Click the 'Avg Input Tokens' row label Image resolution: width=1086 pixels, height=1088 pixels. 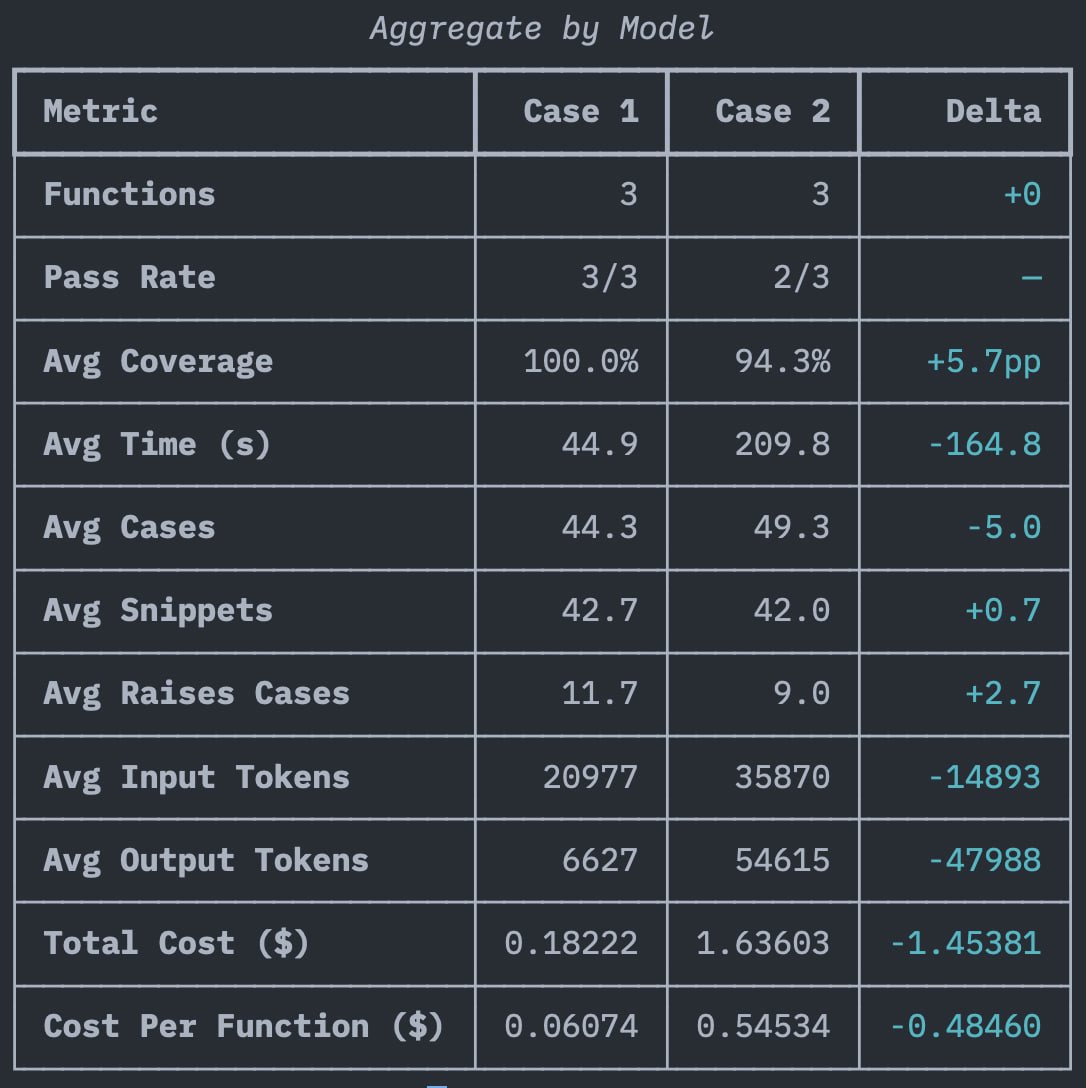[196, 778]
